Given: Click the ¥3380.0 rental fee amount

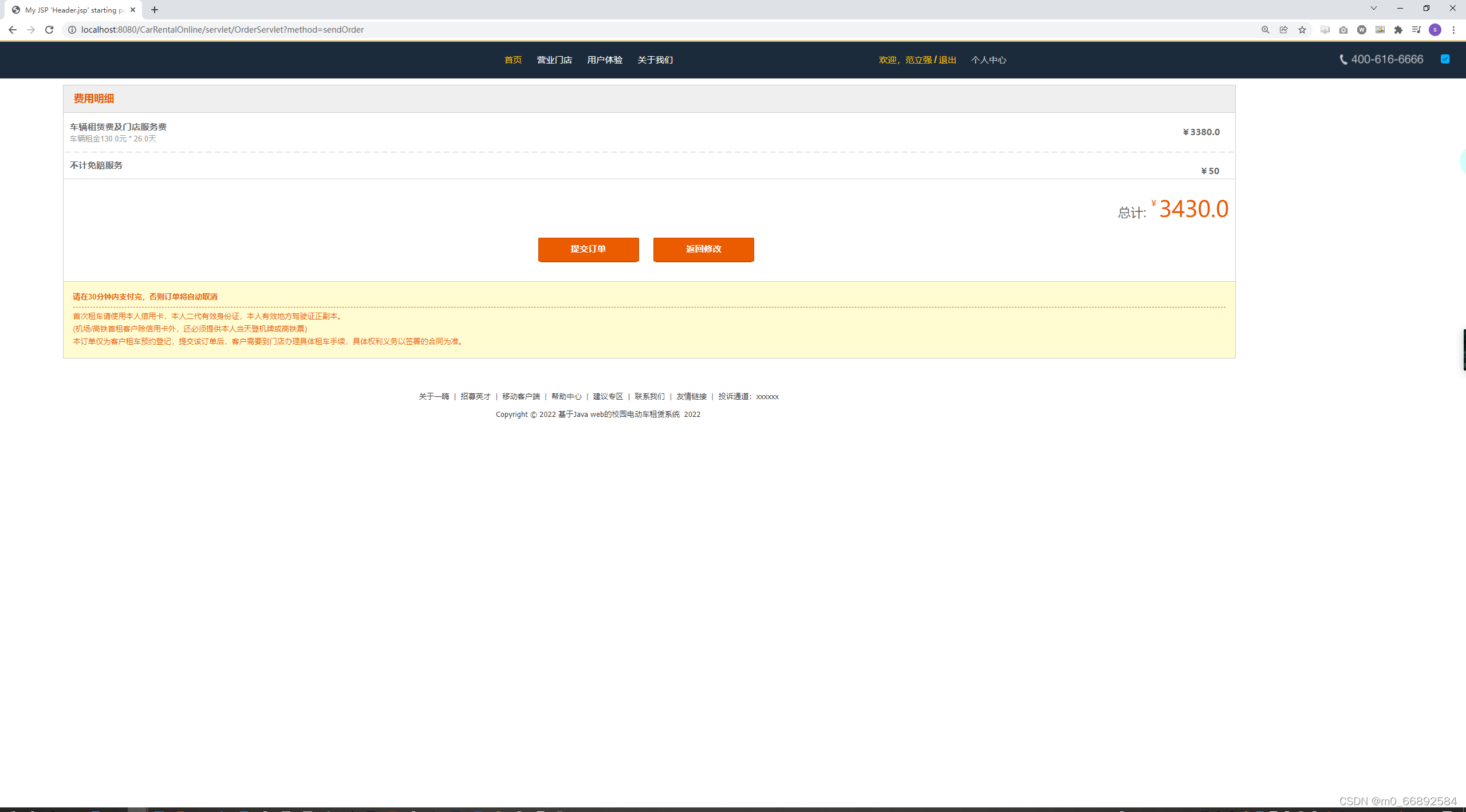Looking at the screenshot, I should (x=1201, y=132).
